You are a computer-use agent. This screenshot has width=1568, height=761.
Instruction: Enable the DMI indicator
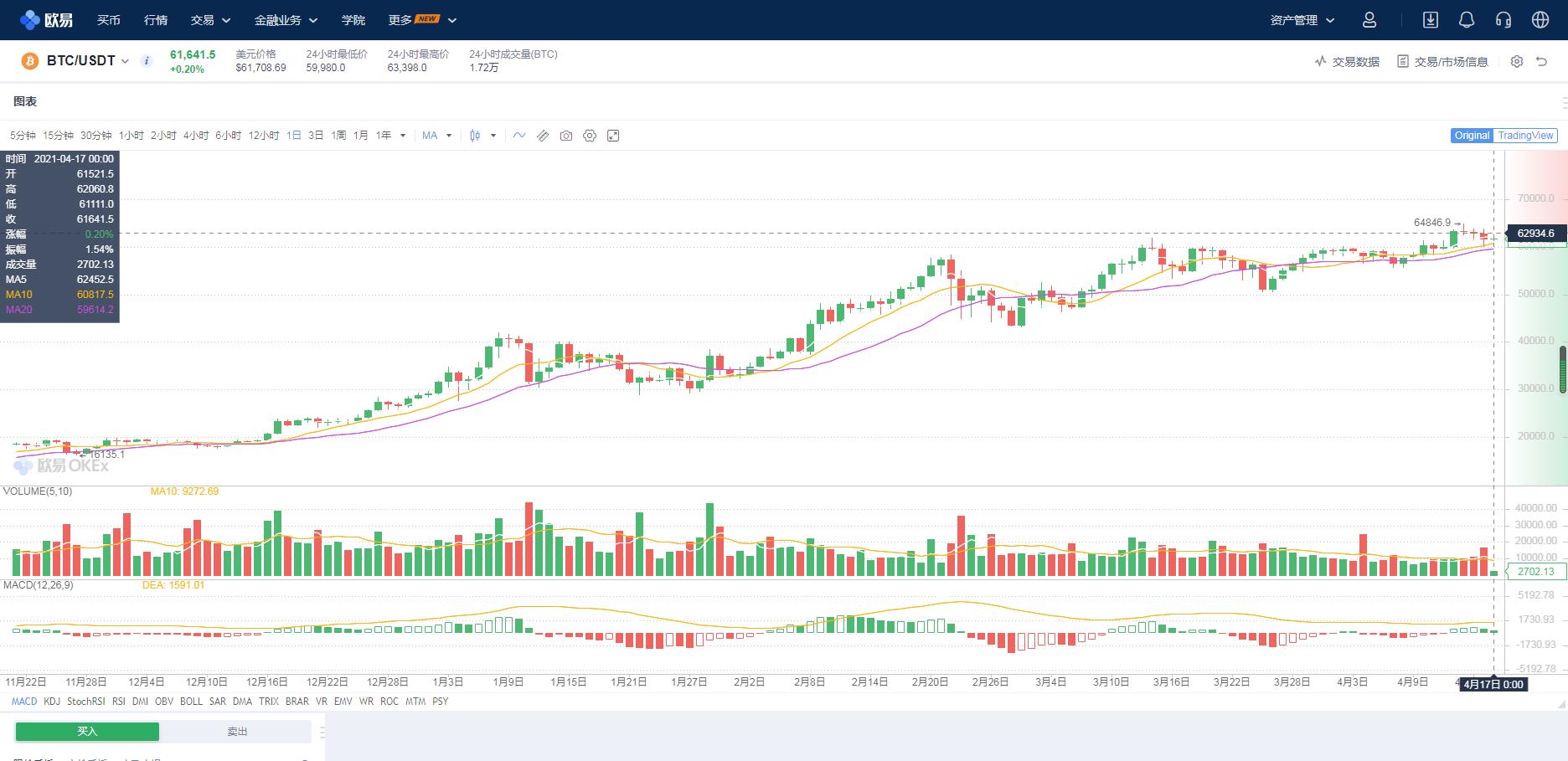click(140, 702)
